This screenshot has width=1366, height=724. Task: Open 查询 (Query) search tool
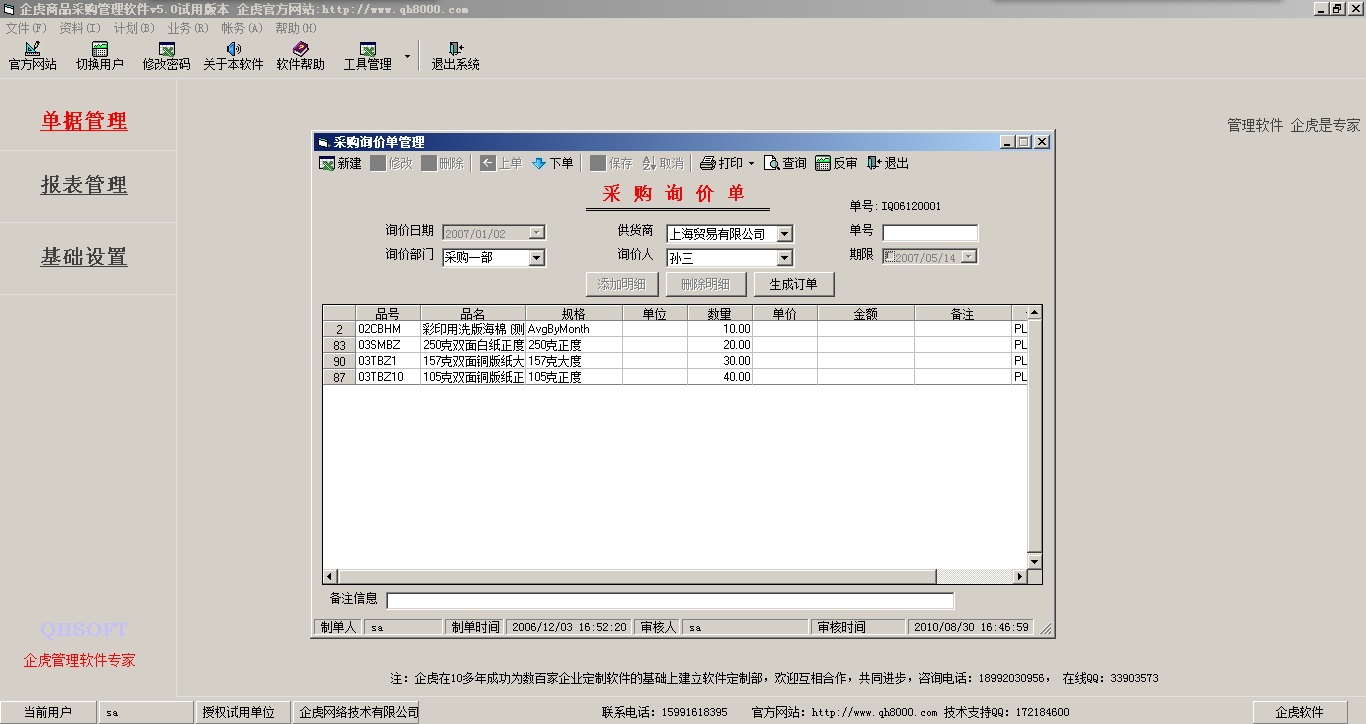pyautogui.click(x=772, y=163)
